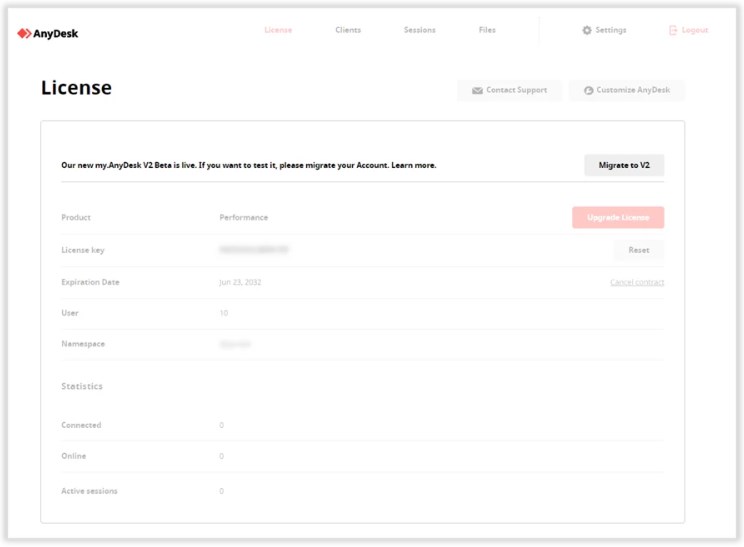Open the Files tab
This screenshot has width=744, height=547.
click(487, 30)
